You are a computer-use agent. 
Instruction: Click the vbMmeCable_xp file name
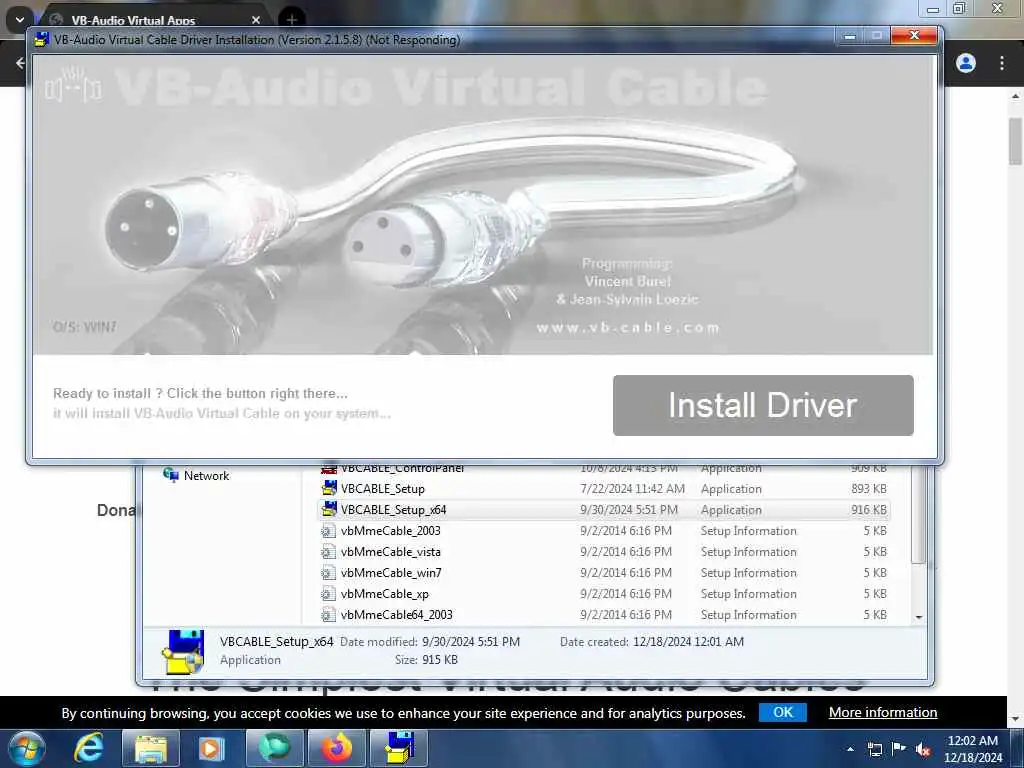pos(385,594)
